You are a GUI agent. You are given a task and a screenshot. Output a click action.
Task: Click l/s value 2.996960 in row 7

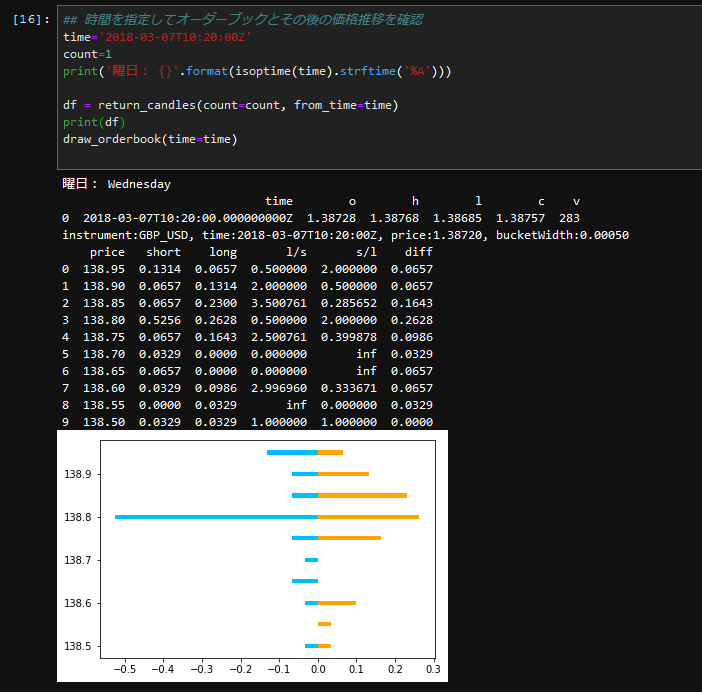pos(279,388)
